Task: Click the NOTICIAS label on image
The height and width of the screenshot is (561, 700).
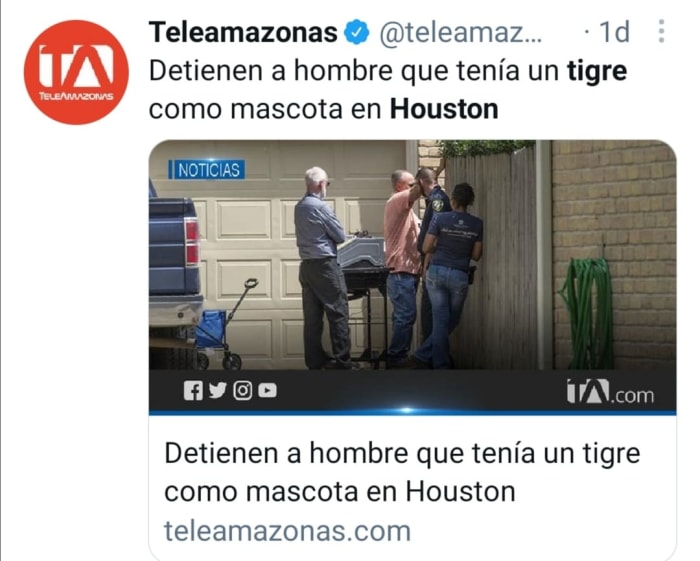Action: pos(207,170)
